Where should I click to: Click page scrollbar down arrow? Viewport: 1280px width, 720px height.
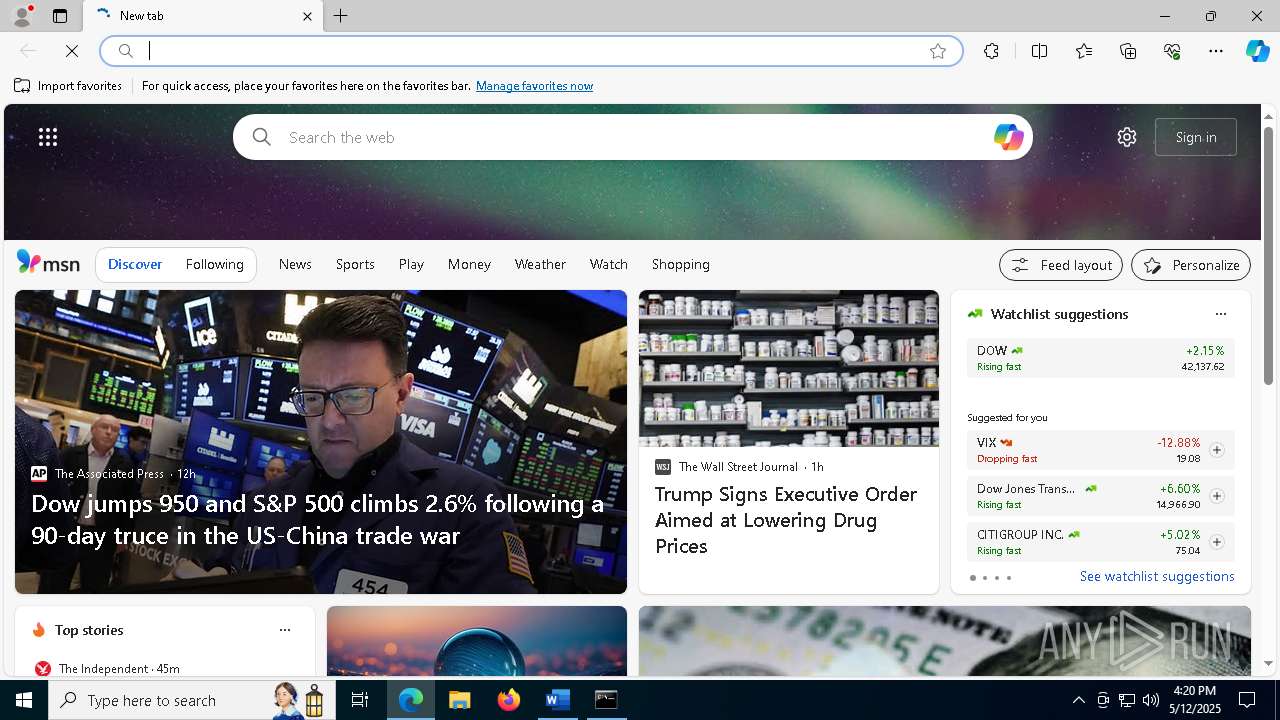1268,663
